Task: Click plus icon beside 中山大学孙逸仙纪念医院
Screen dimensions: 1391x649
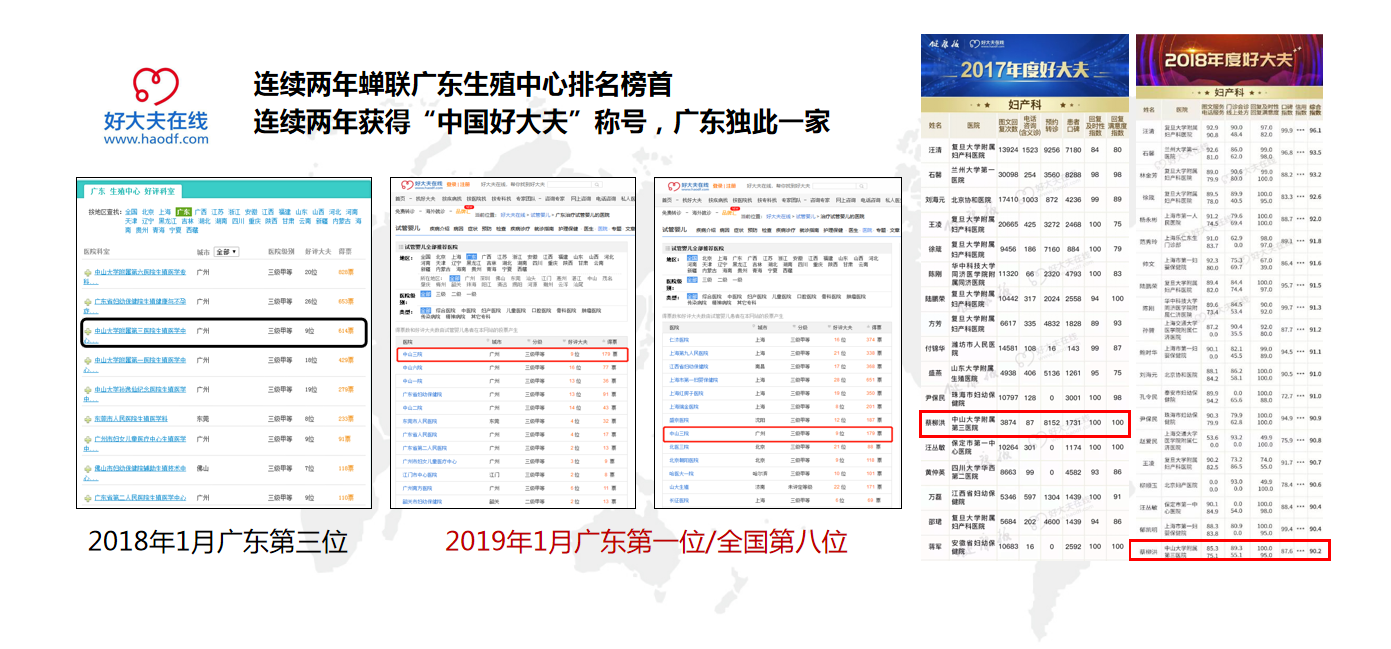Action: 87,389
